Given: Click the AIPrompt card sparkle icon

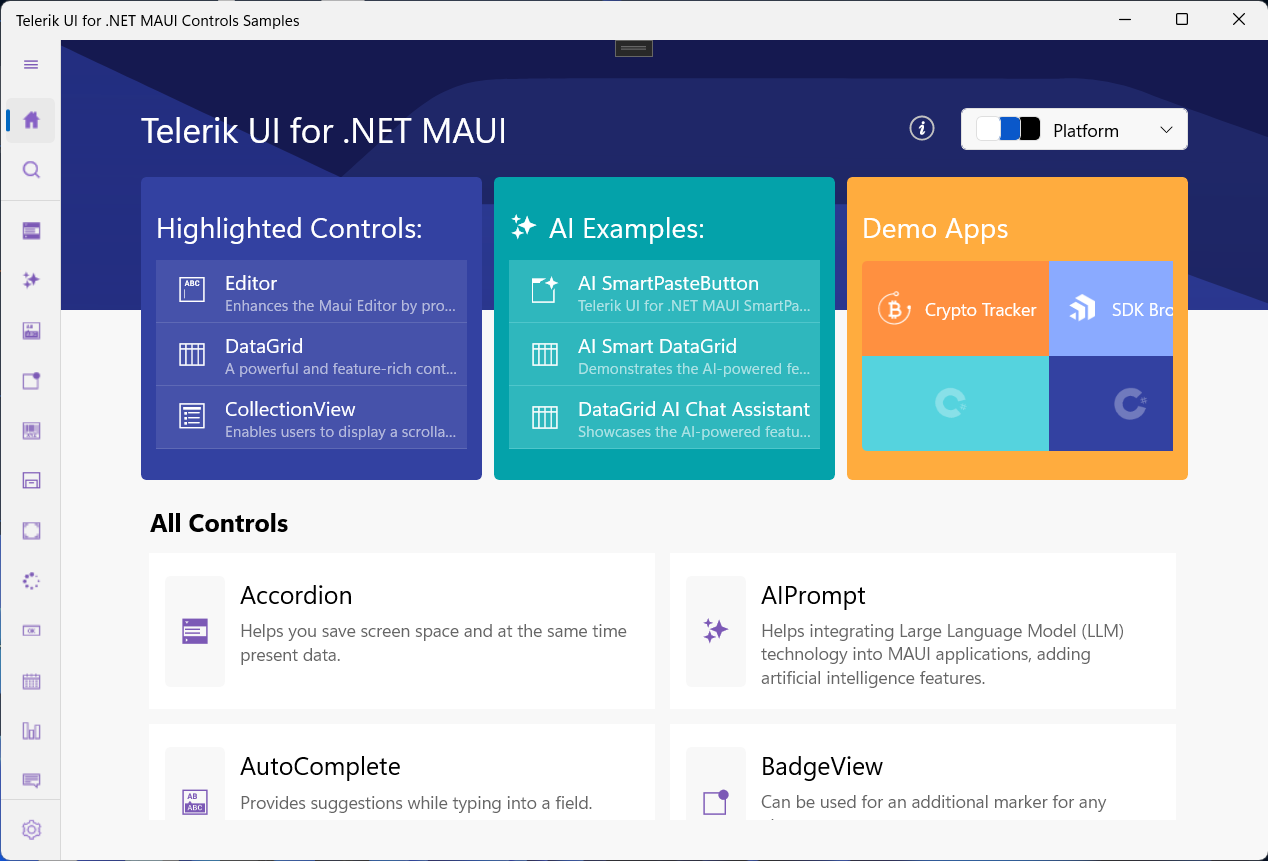Looking at the screenshot, I should pyautogui.click(x=715, y=631).
